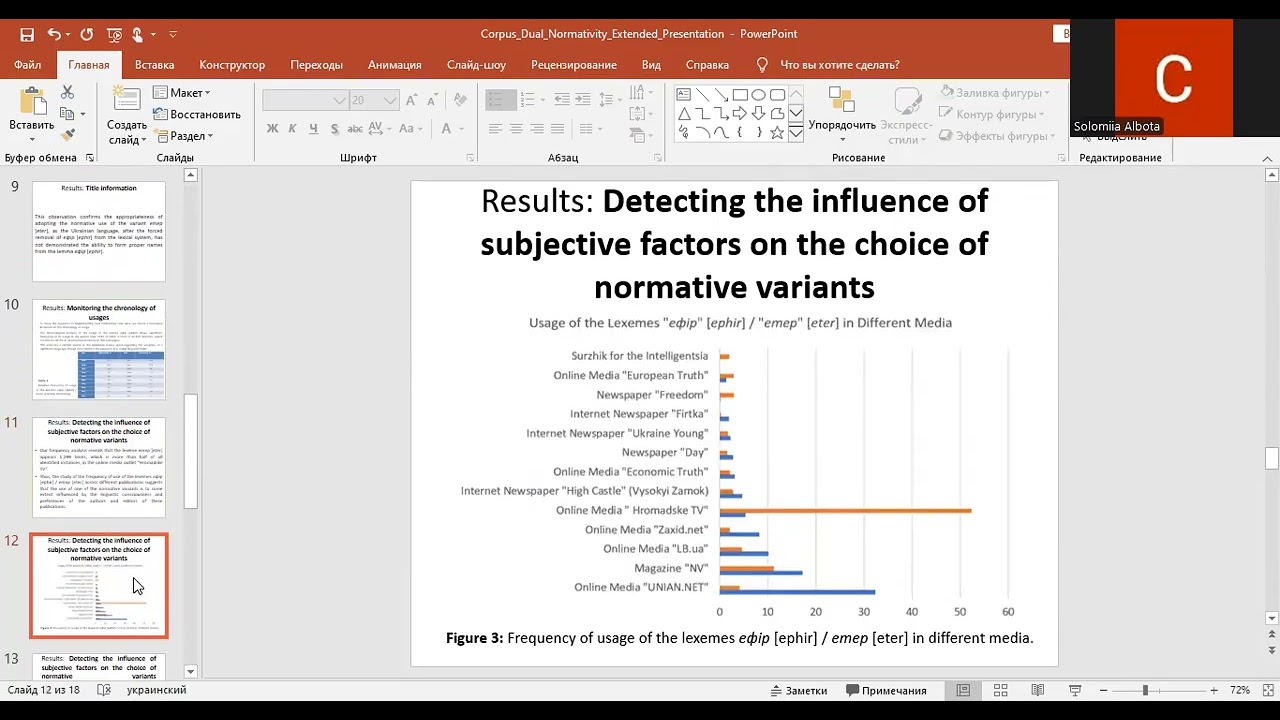Click the Вставить paste clipboard icon
The height and width of the screenshot is (720, 1280).
(x=32, y=102)
